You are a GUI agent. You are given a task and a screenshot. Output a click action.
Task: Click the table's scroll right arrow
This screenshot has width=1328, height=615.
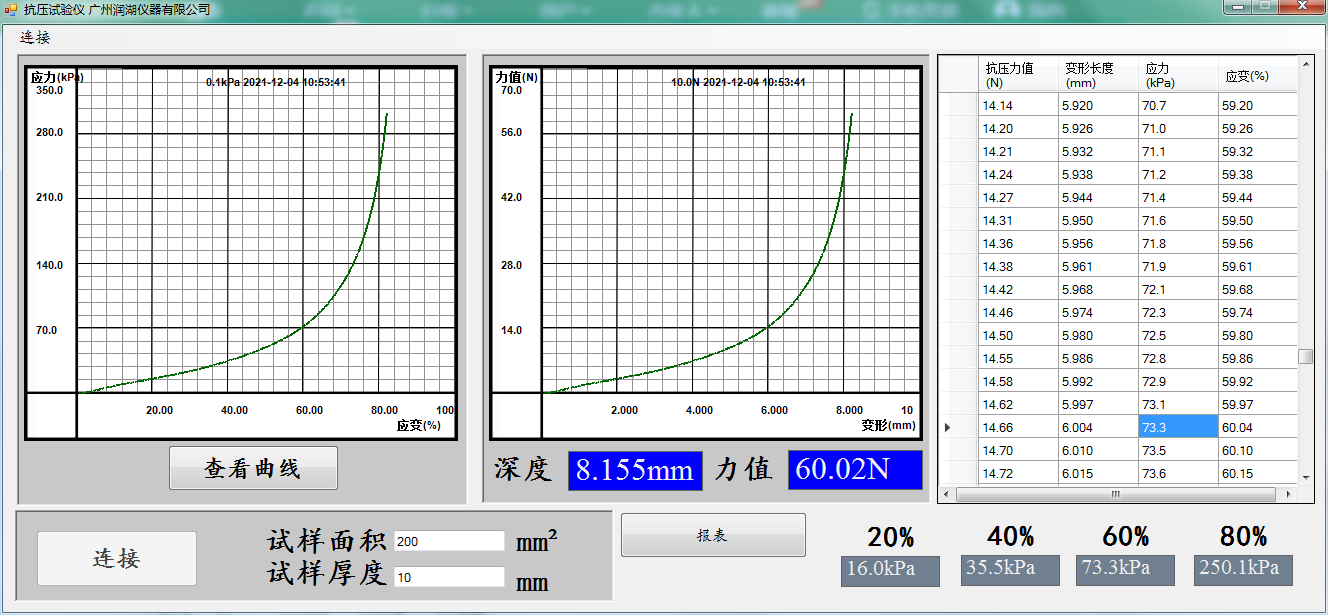point(1288,494)
